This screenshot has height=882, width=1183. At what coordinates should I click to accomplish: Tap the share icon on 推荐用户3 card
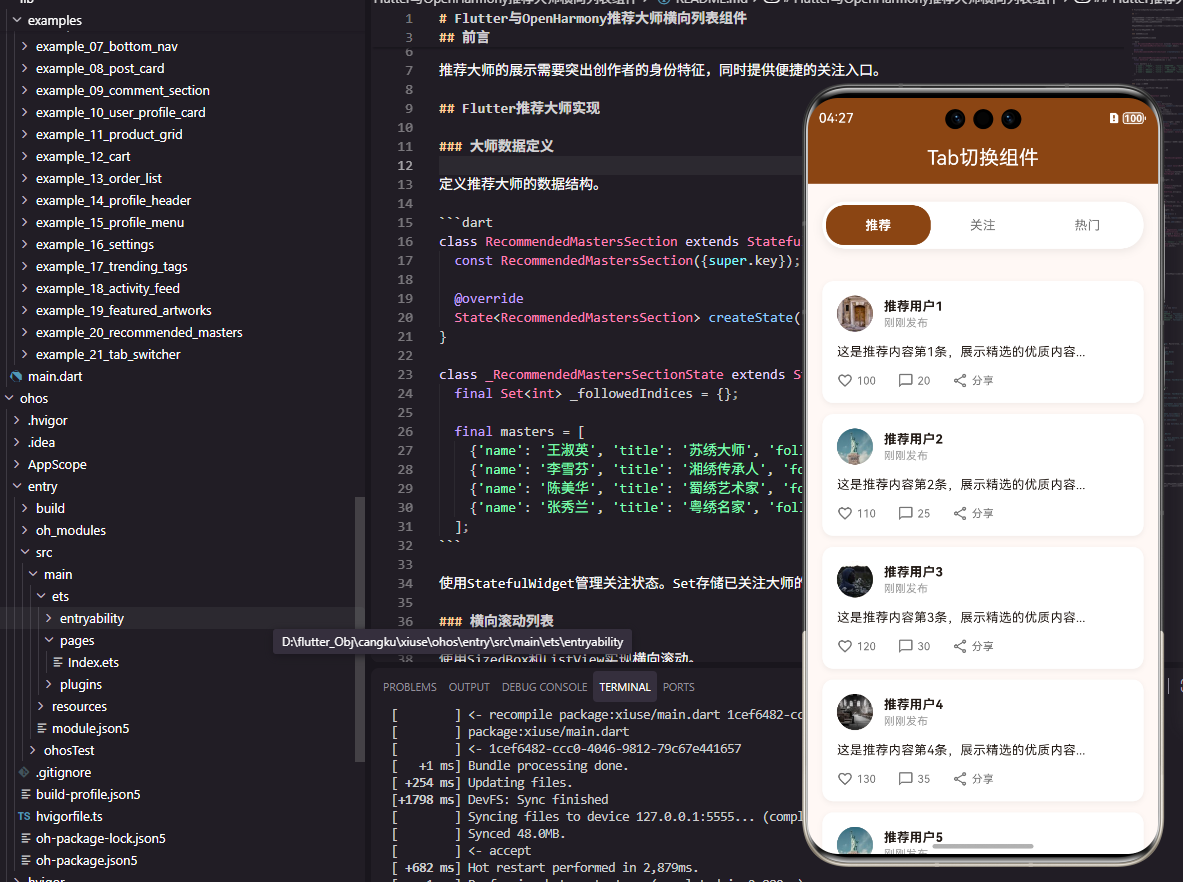(x=960, y=647)
